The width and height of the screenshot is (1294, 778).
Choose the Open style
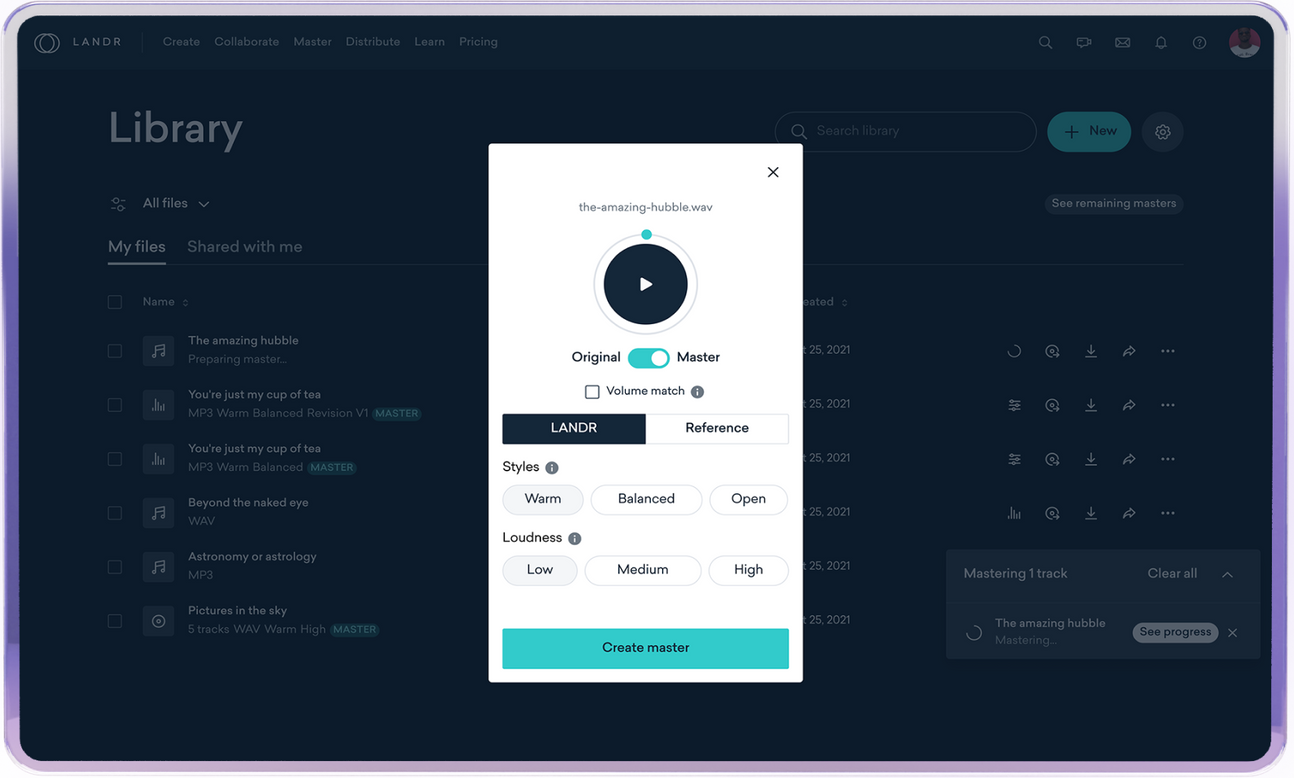(x=748, y=499)
